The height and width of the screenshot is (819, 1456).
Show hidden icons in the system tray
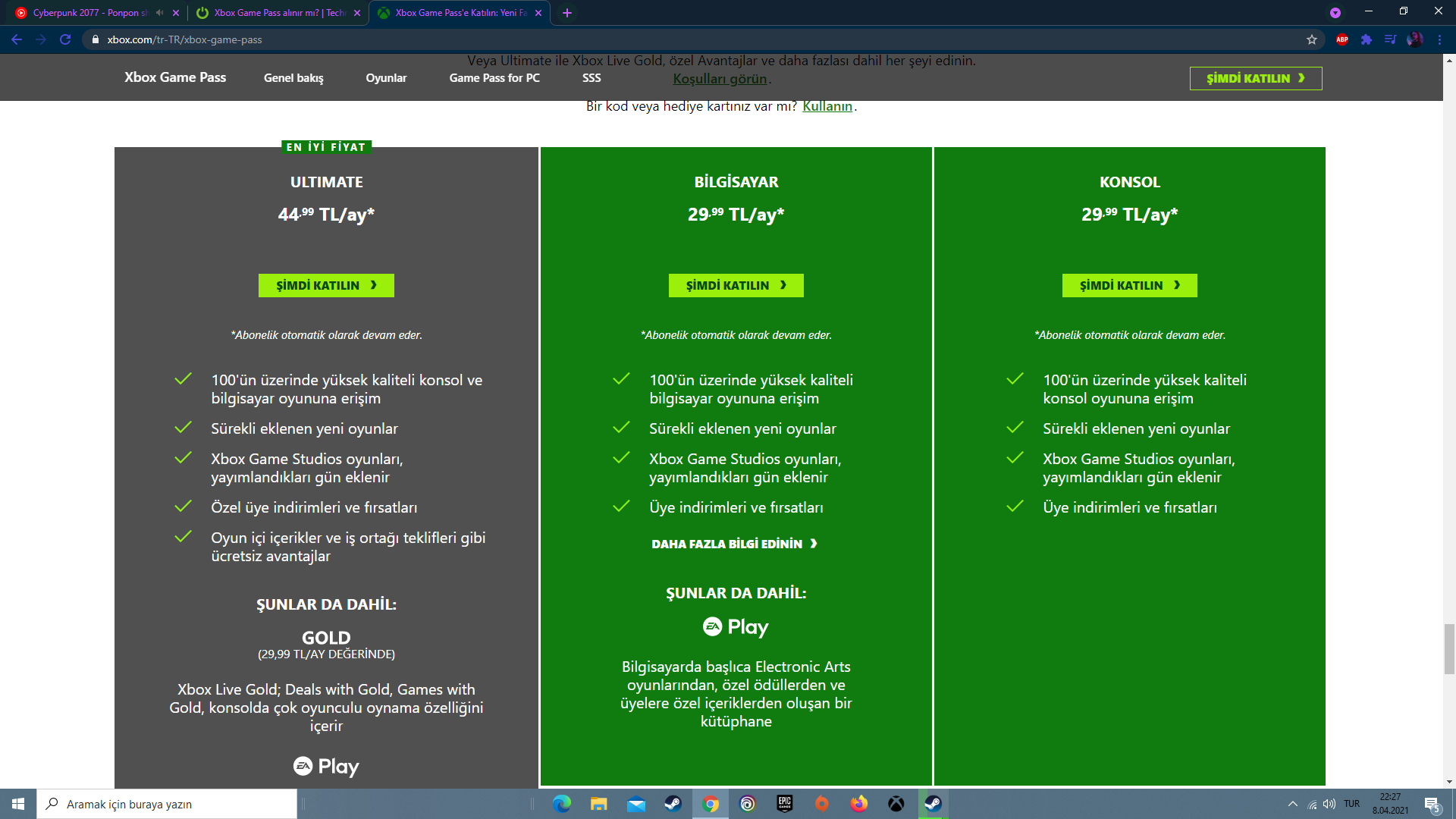[x=1293, y=804]
